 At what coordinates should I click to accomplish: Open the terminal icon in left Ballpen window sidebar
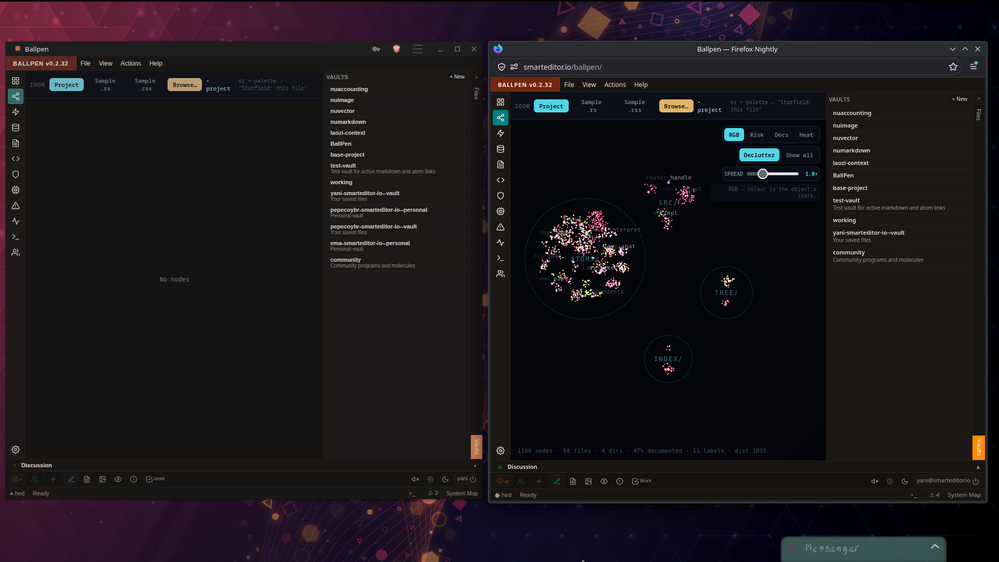point(15,237)
